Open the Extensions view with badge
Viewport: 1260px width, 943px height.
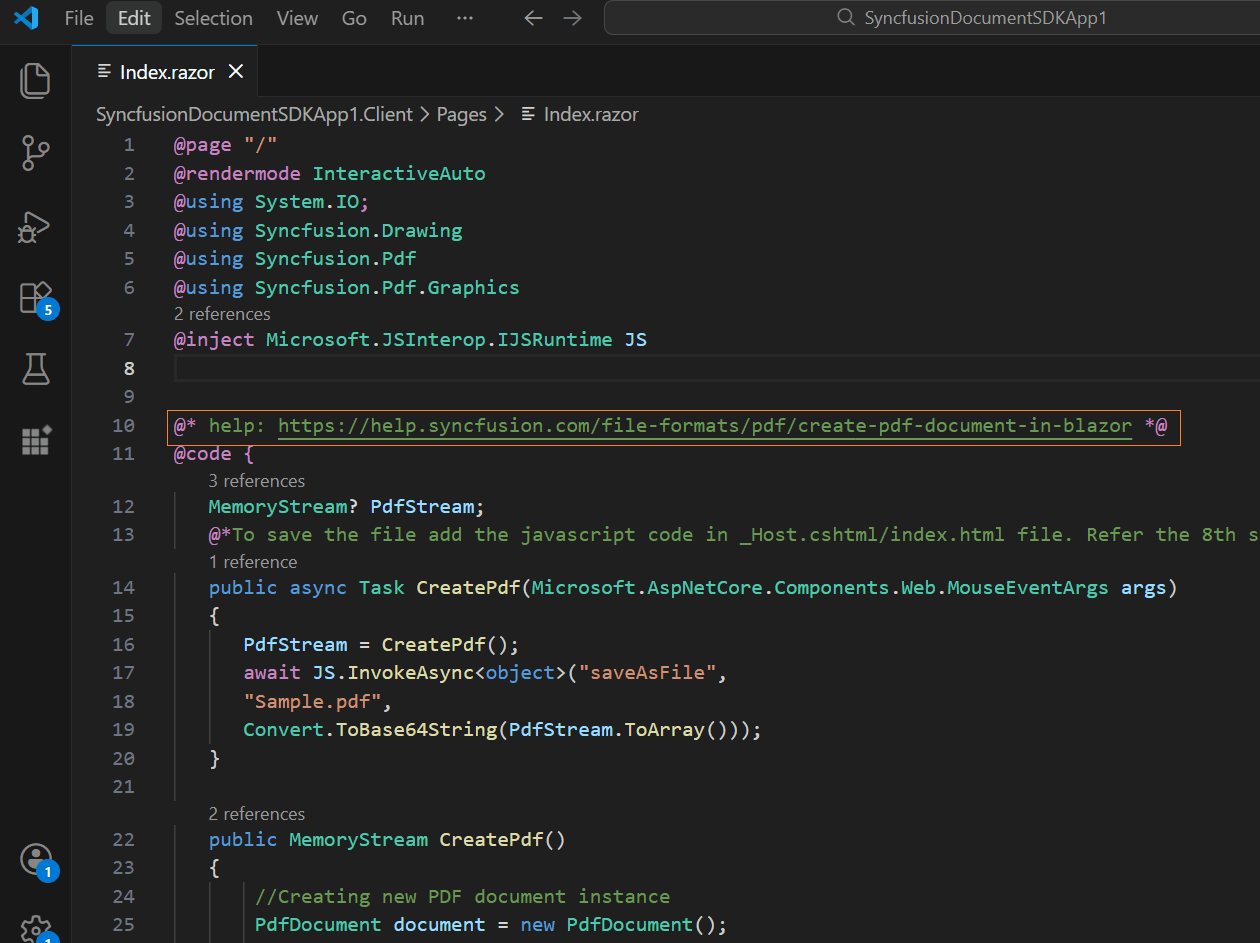pyautogui.click(x=35, y=298)
